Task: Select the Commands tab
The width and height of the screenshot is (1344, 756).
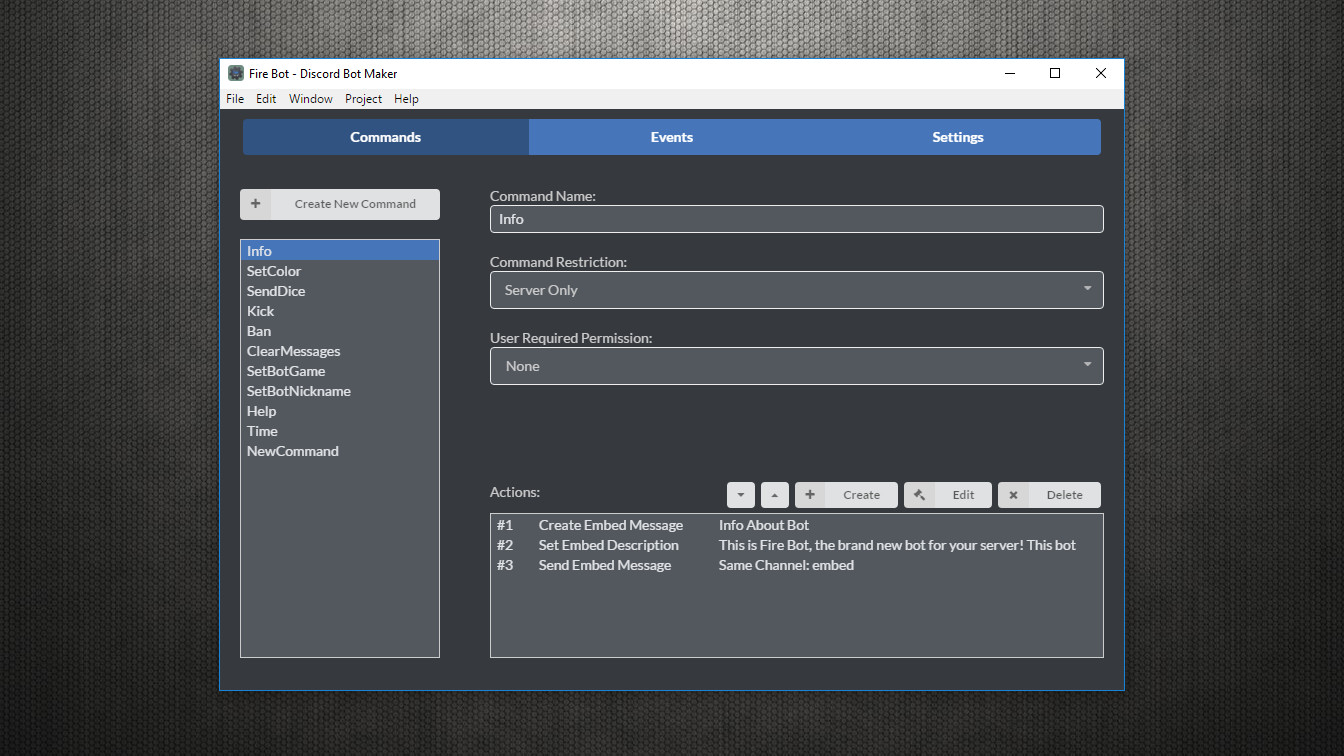Action: pyautogui.click(x=385, y=137)
